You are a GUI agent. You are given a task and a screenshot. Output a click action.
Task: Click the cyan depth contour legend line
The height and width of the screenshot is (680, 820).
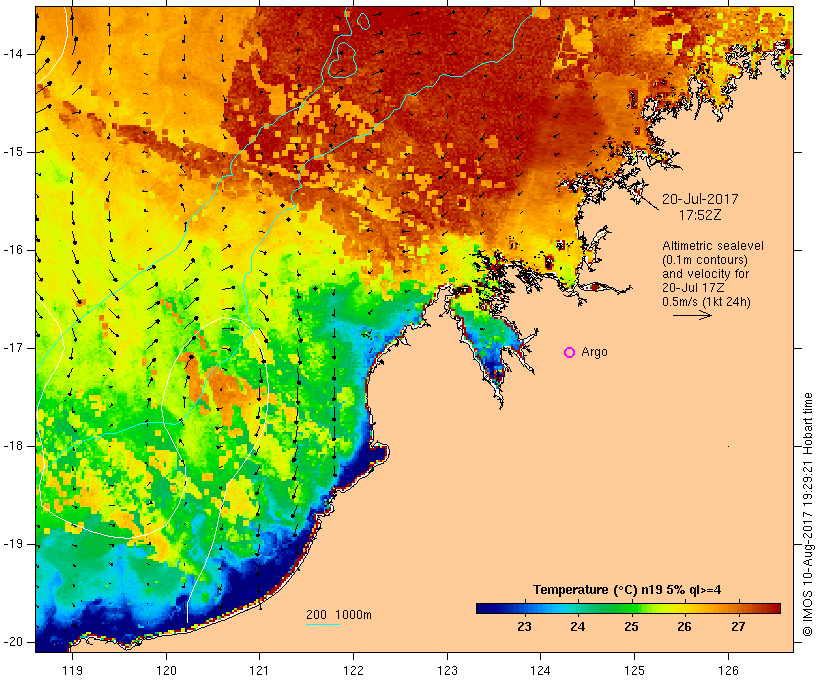click(x=323, y=624)
